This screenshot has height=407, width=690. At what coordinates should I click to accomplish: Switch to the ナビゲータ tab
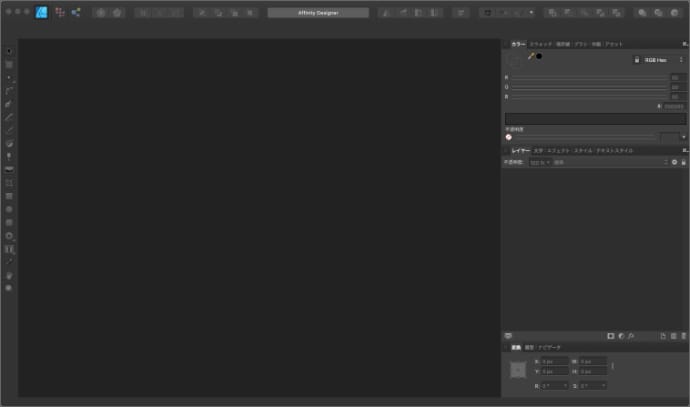tap(550, 347)
